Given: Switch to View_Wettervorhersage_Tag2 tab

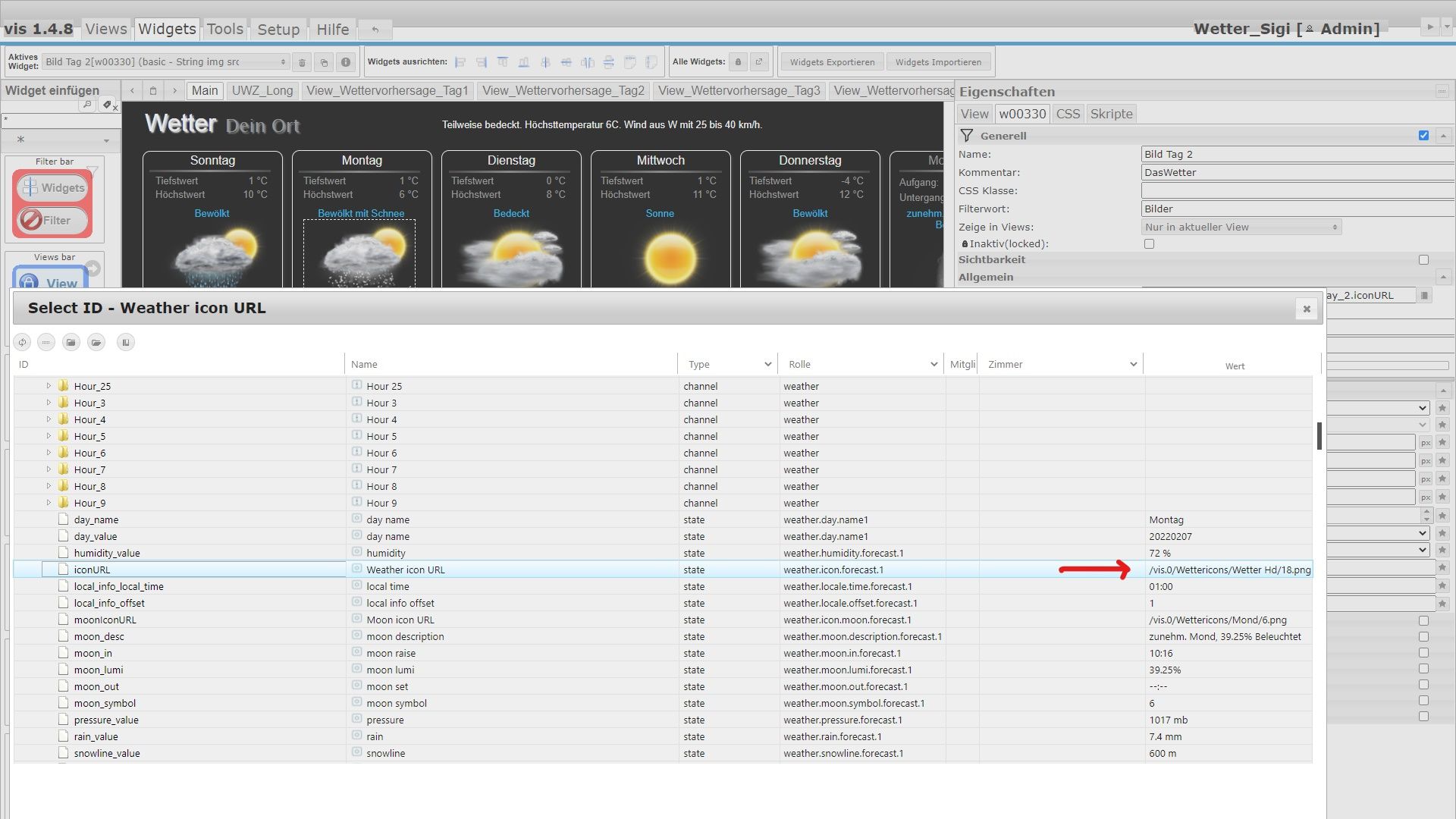Looking at the screenshot, I should pos(563,91).
